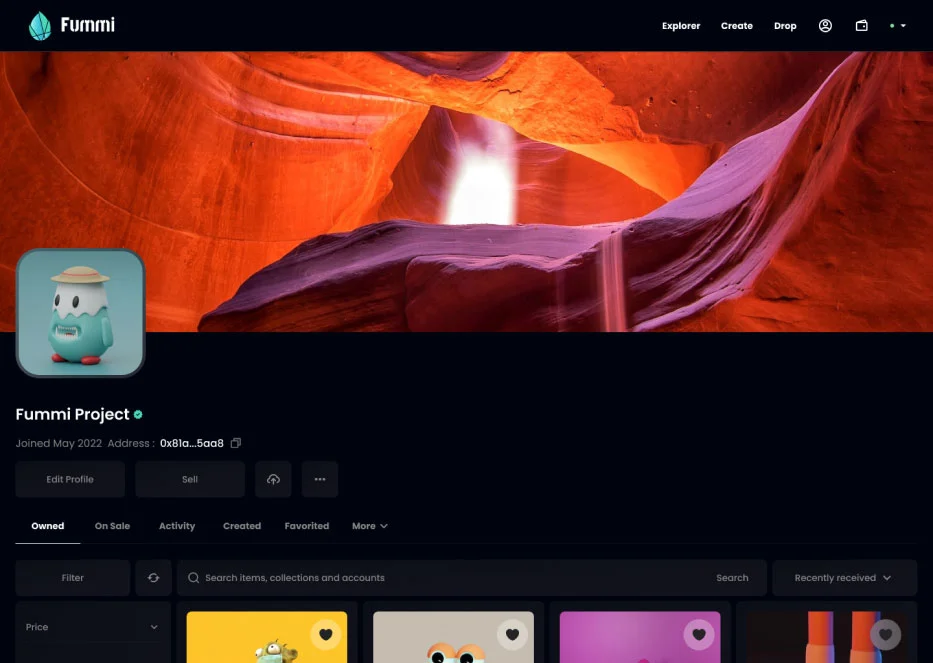The width and height of the screenshot is (933, 663).
Task: Favorite the yellow creature NFT card
Action: (x=326, y=634)
